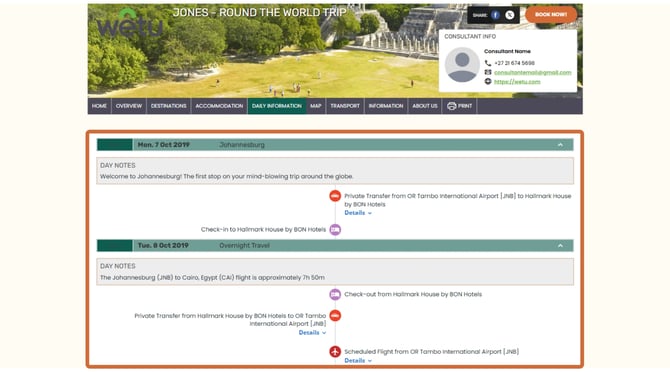Image resolution: width=670 pixels, height=372 pixels.
Task: Click the phone number +27 21 674 5698
Action: point(514,63)
